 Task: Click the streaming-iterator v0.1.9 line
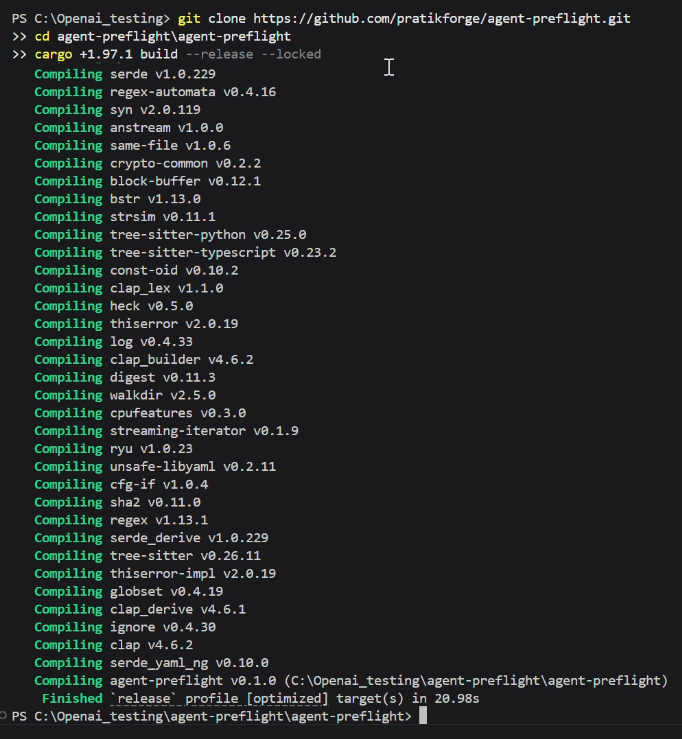[x=166, y=431]
